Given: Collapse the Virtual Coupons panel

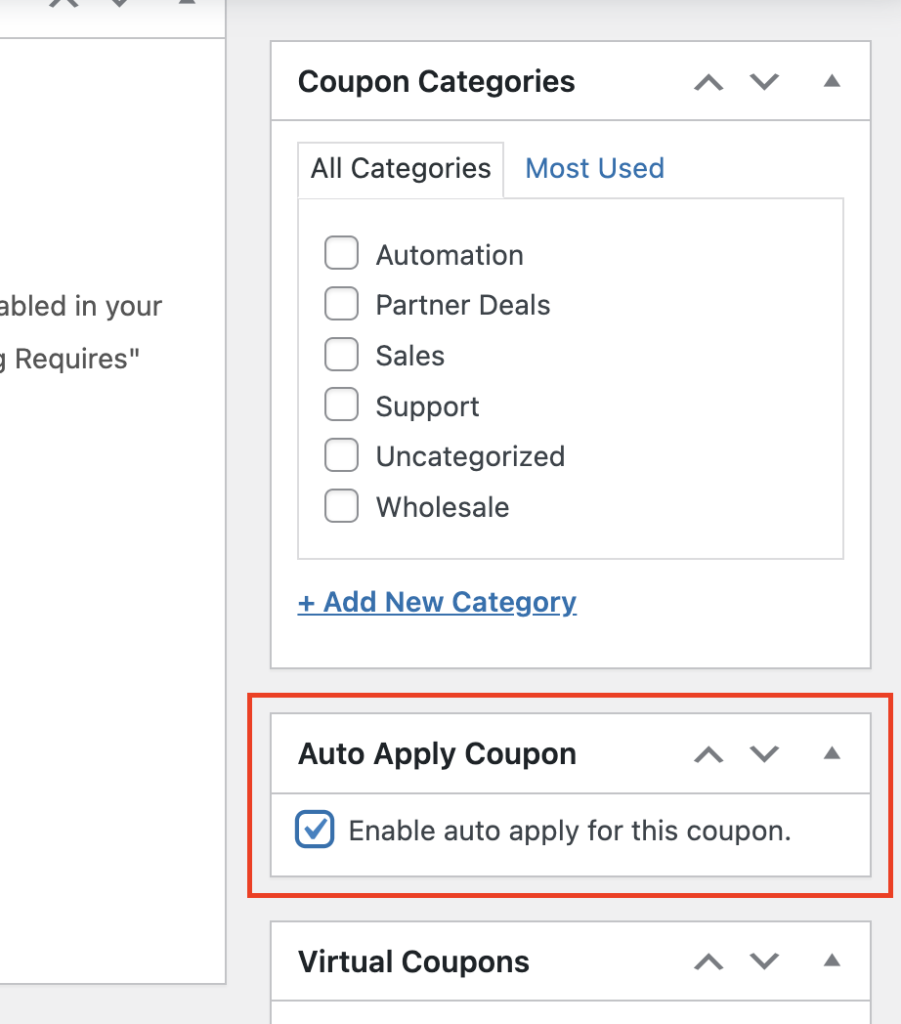Looking at the screenshot, I should (831, 961).
